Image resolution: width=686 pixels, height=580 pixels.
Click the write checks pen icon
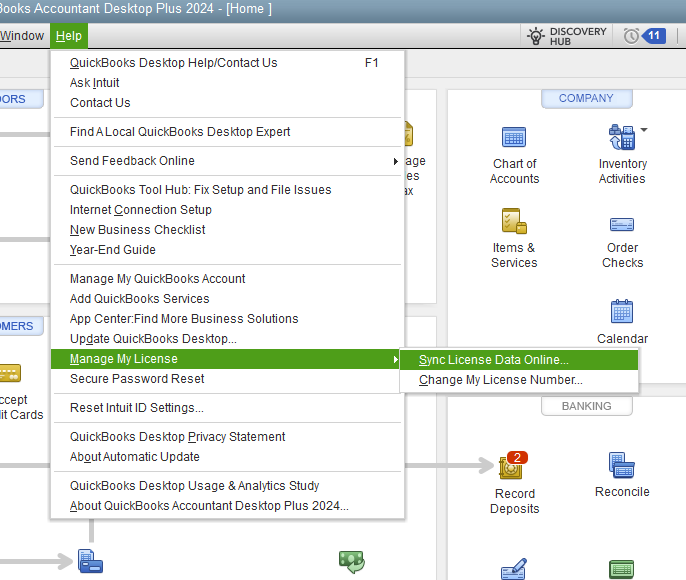point(514,569)
